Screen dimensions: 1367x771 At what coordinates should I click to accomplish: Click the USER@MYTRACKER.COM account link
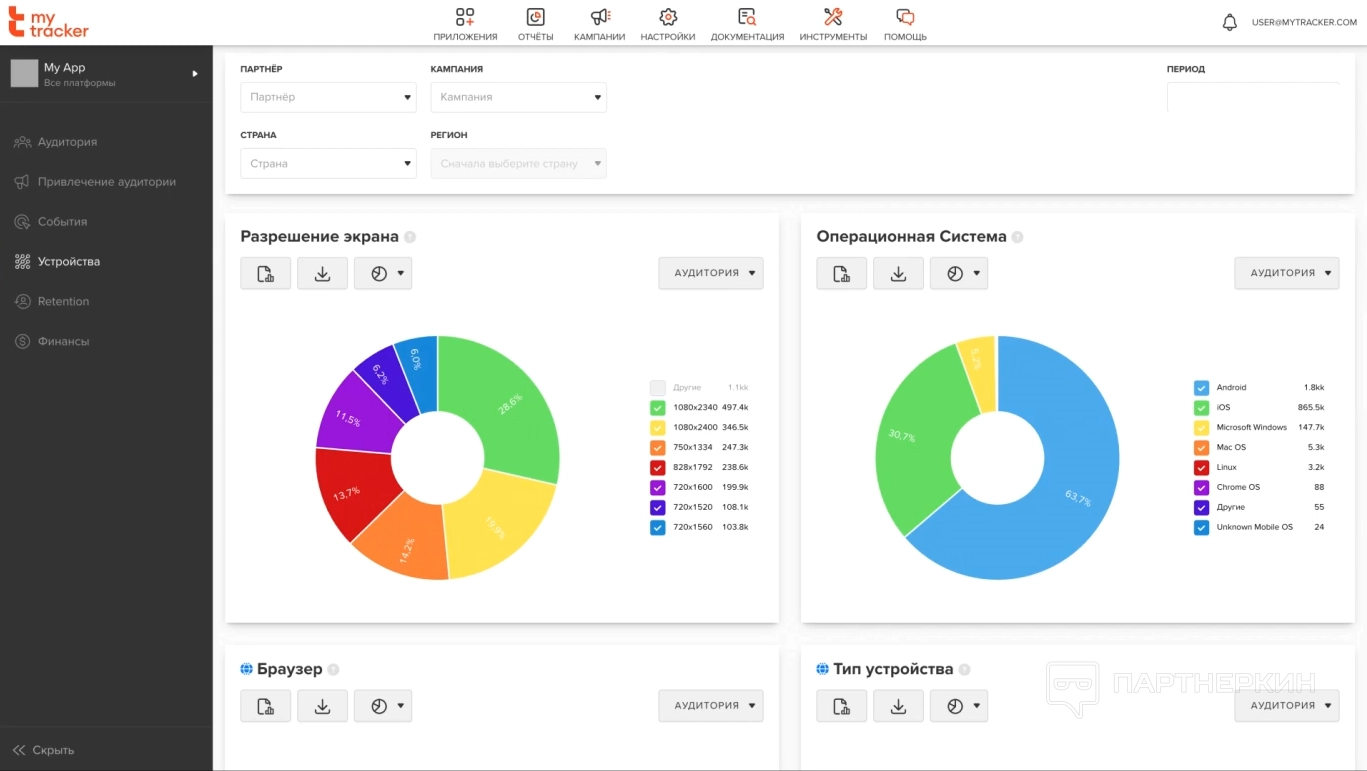coord(1304,22)
